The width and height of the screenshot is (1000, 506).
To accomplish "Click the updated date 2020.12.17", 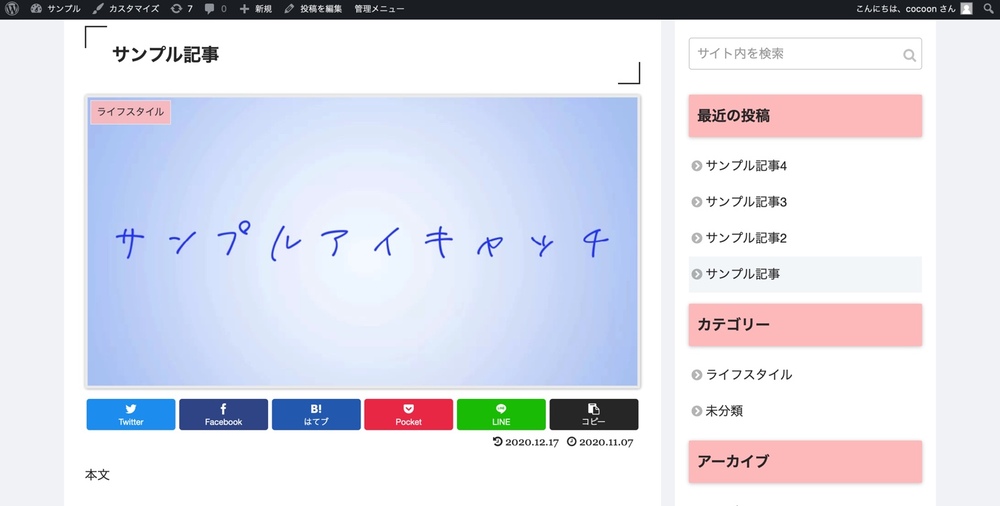I will click(x=532, y=442).
